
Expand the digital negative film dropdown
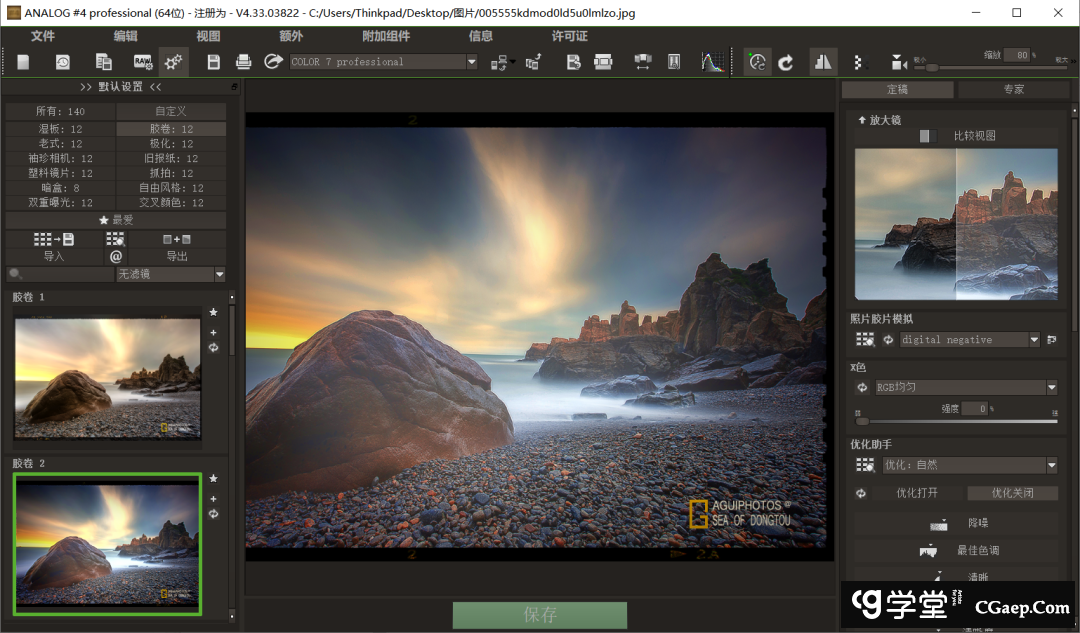click(1034, 340)
